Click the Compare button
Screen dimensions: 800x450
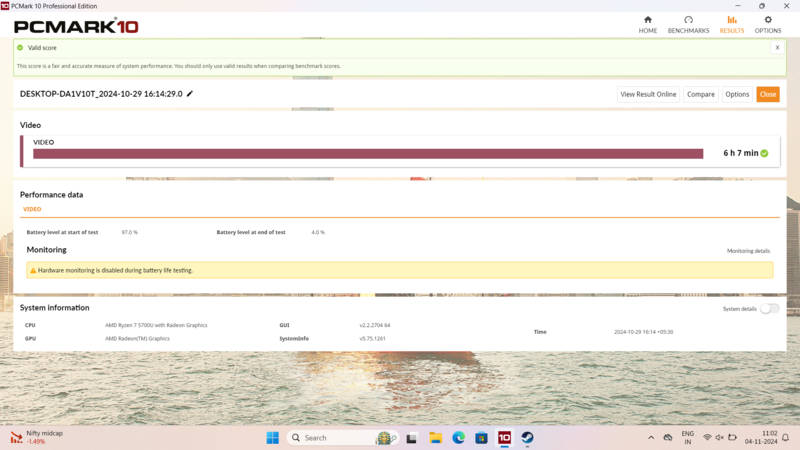click(701, 94)
